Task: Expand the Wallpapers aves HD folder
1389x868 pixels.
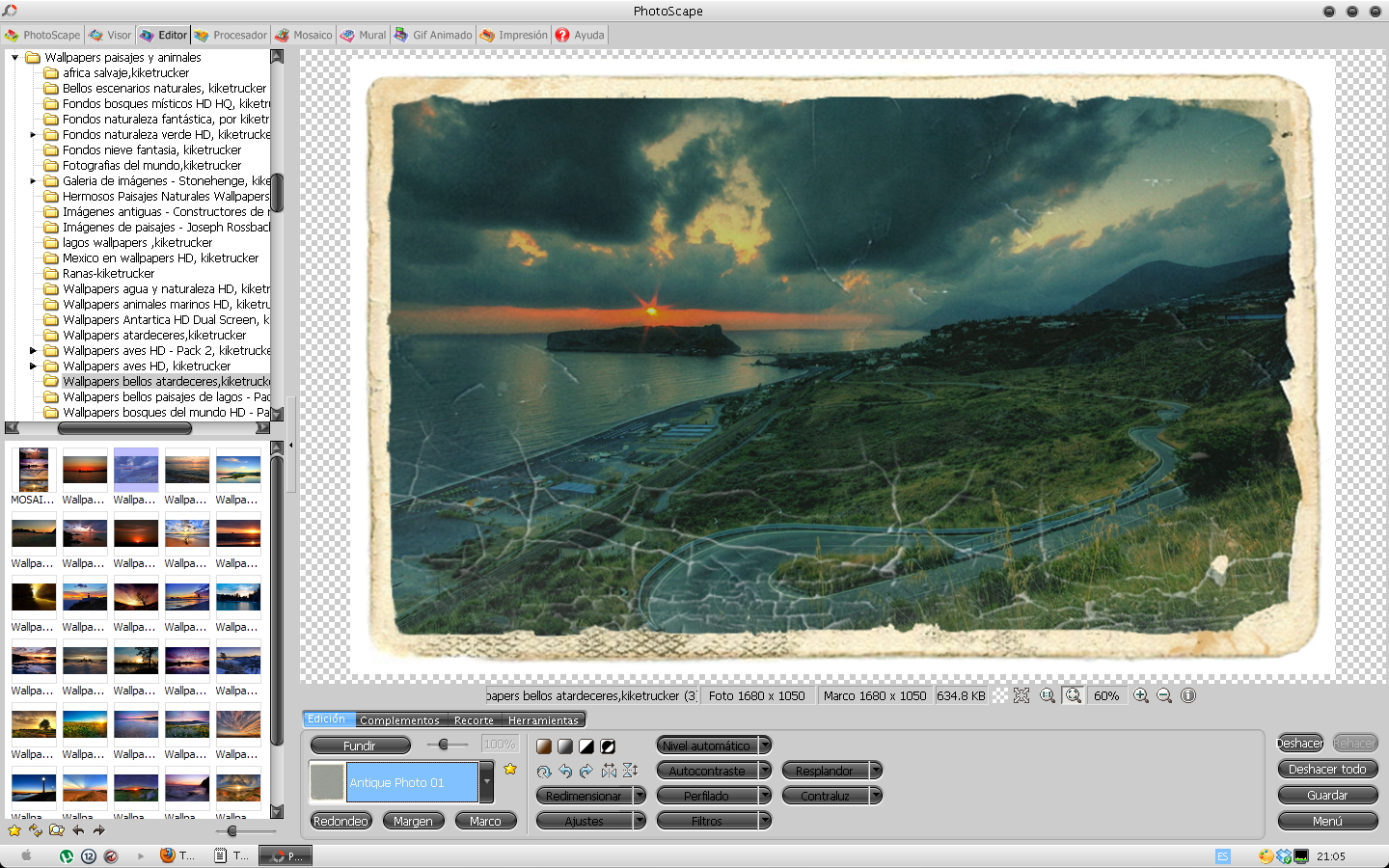Action: tap(34, 366)
